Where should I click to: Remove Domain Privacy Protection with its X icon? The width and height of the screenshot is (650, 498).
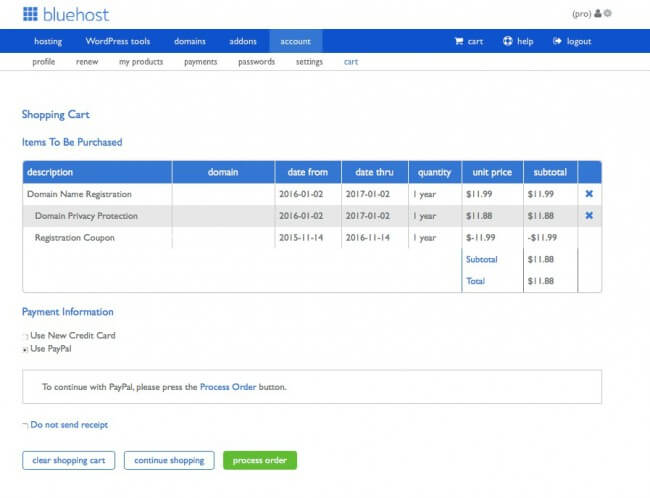point(589,216)
